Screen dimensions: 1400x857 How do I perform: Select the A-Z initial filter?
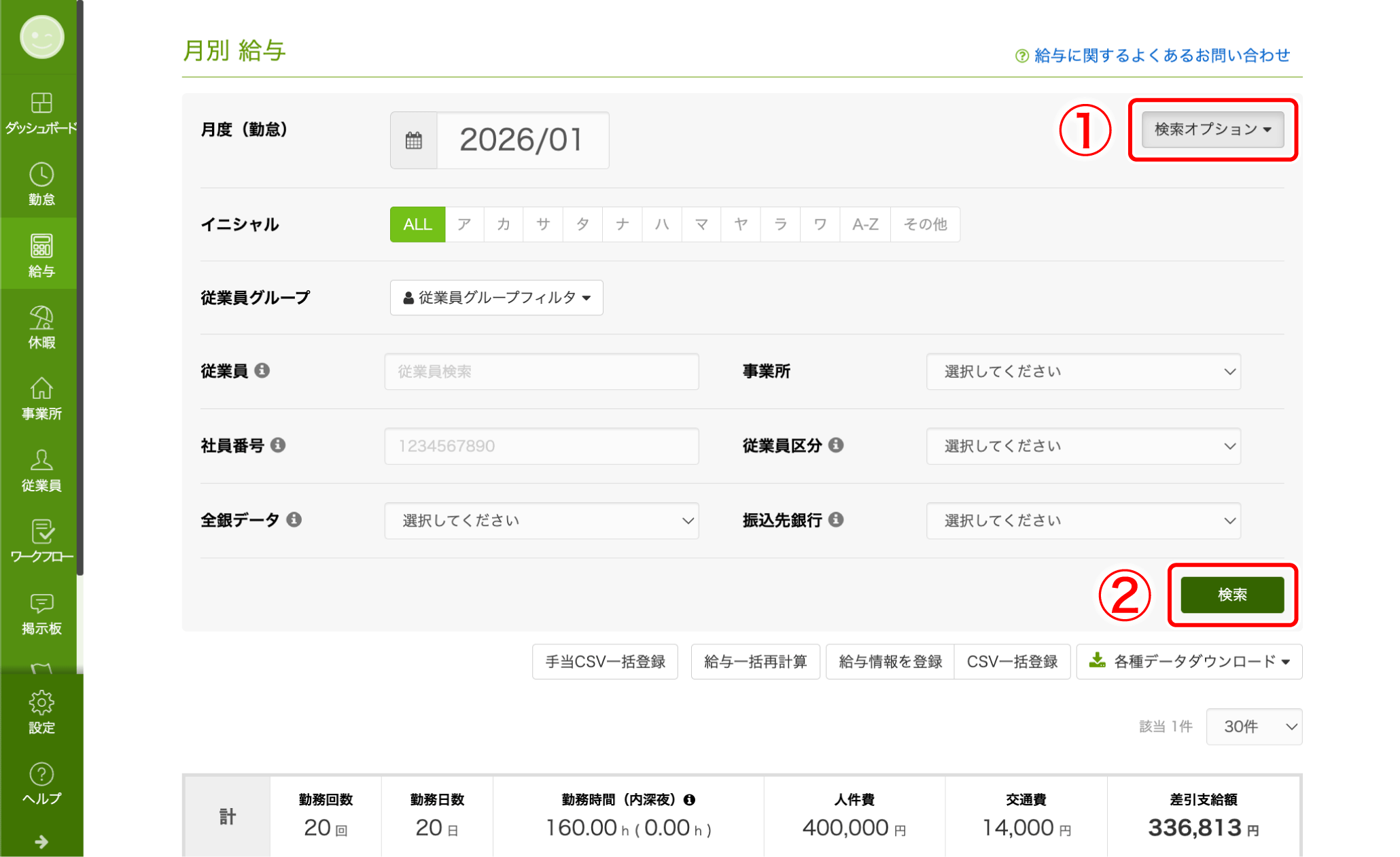865,224
